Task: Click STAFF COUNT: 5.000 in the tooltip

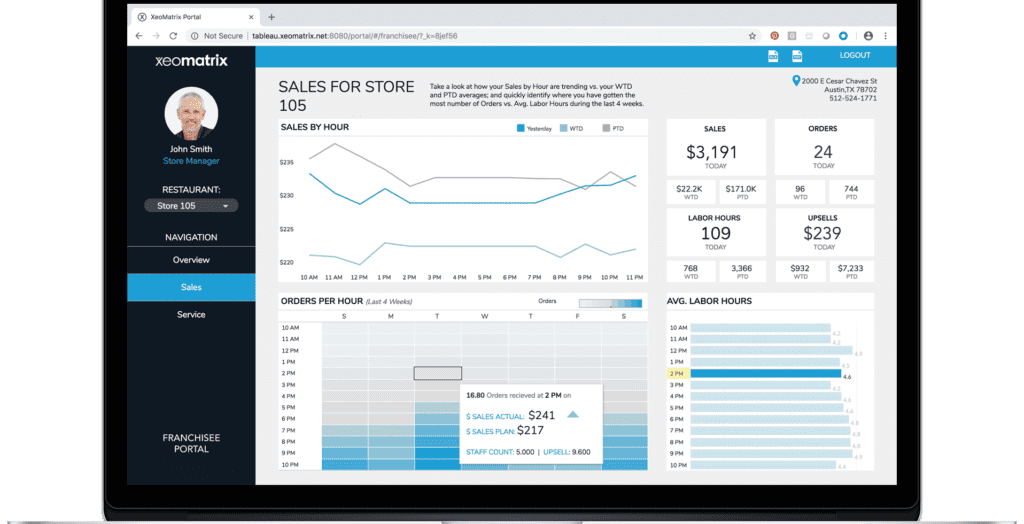Action: point(500,452)
